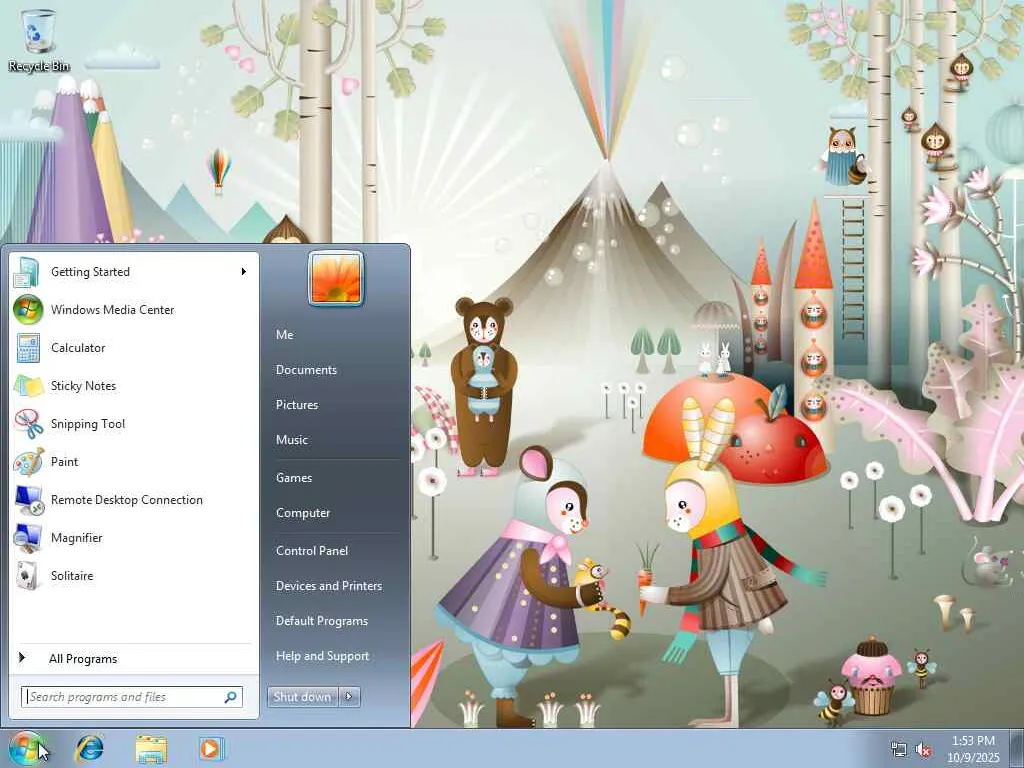1024x768 pixels.
Task: Open Computer from the Start menu
Action: [x=303, y=513]
